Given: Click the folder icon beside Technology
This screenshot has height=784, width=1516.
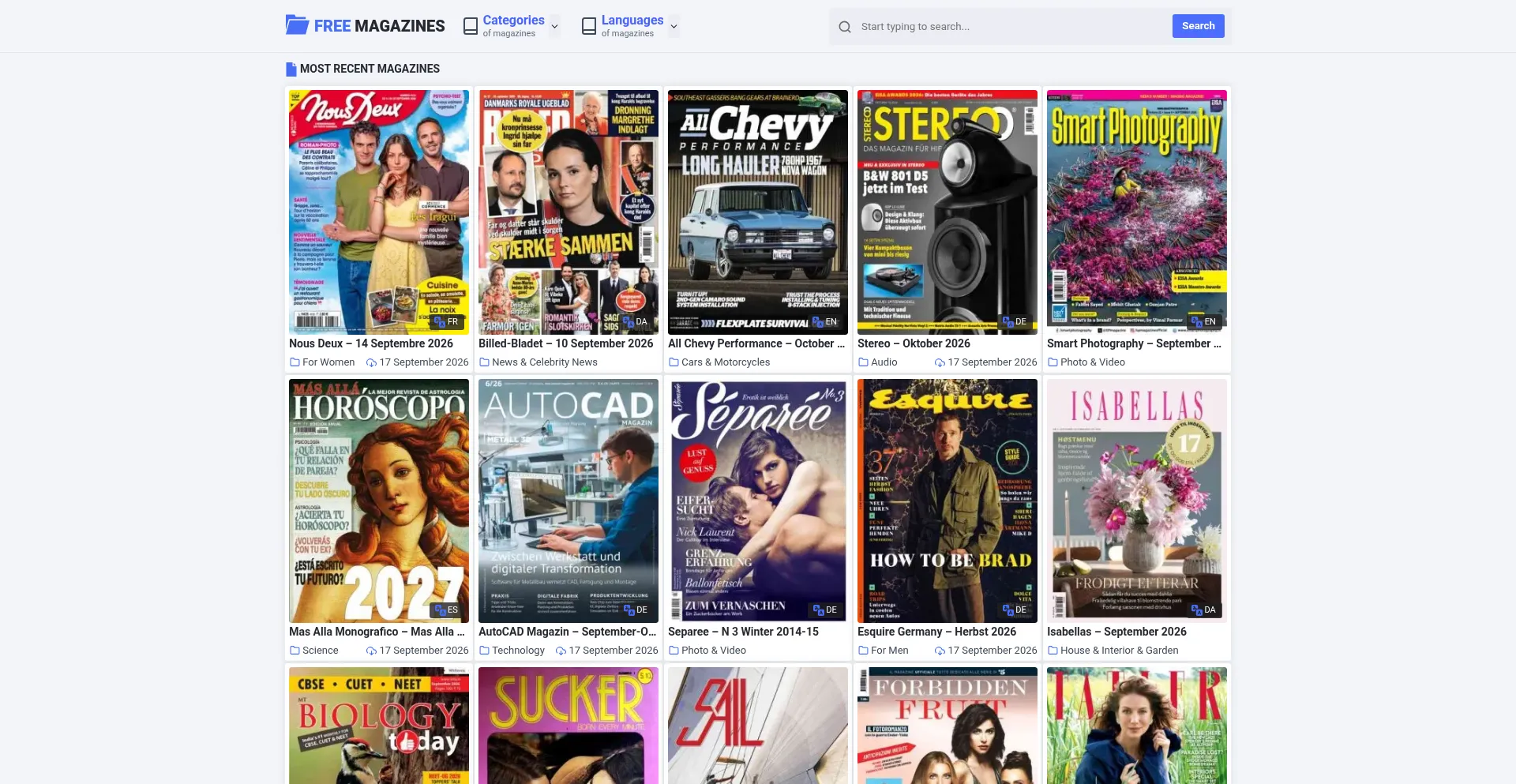Looking at the screenshot, I should [484, 651].
